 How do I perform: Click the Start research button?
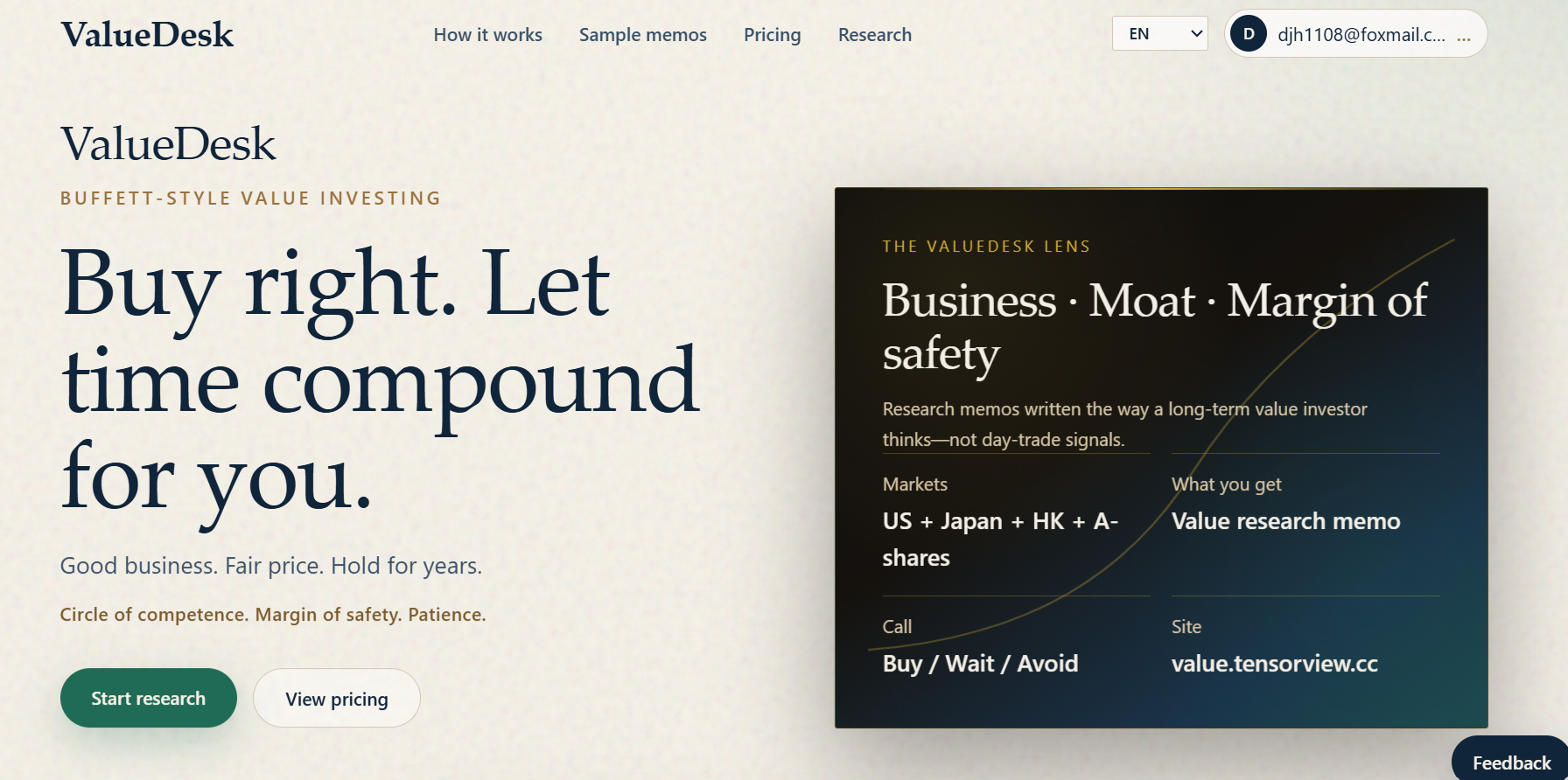[149, 698]
